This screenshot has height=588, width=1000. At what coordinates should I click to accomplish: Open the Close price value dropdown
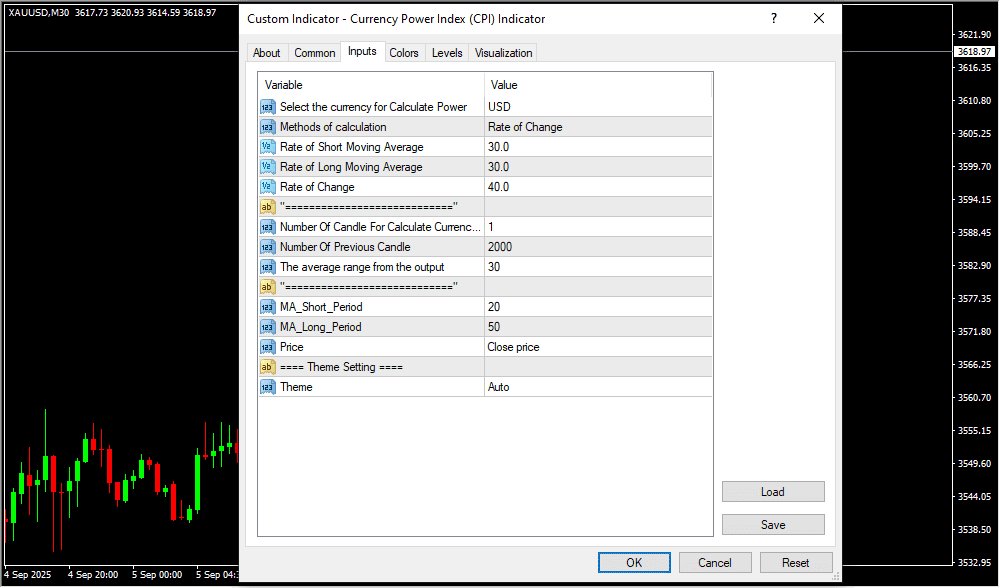coord(597,347)
